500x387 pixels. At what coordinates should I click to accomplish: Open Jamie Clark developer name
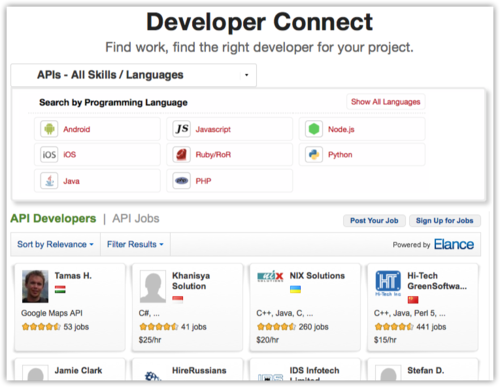[78, 370]
